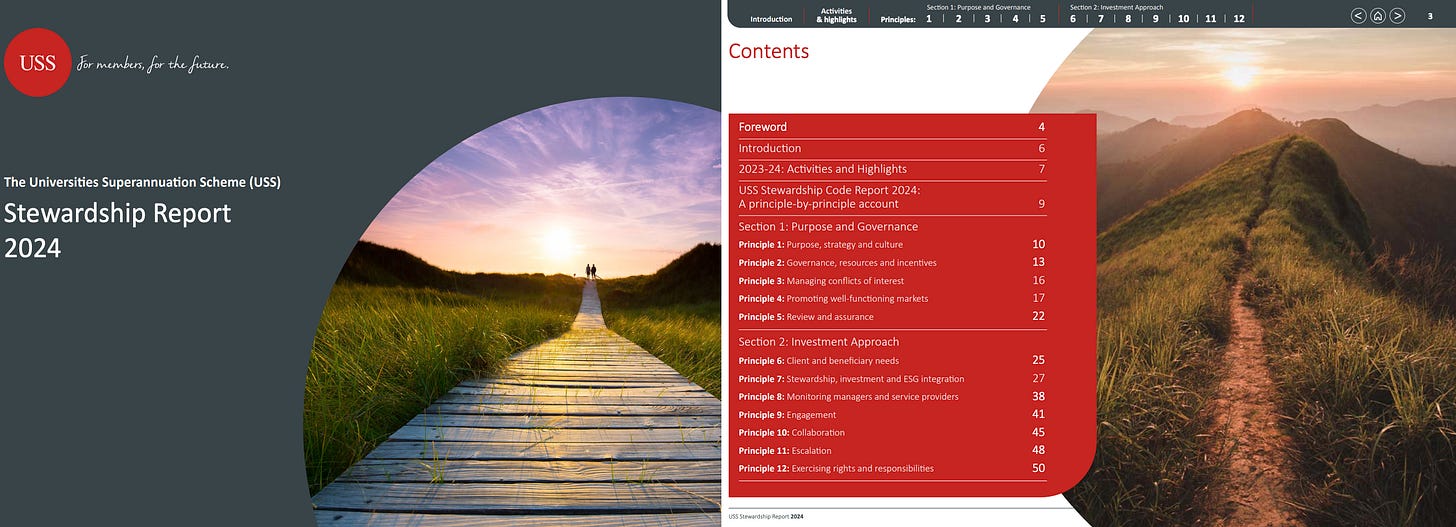Jump to Principle 2 in top navigation
This screenshot has height=527, width=1456.
point(958,19)
